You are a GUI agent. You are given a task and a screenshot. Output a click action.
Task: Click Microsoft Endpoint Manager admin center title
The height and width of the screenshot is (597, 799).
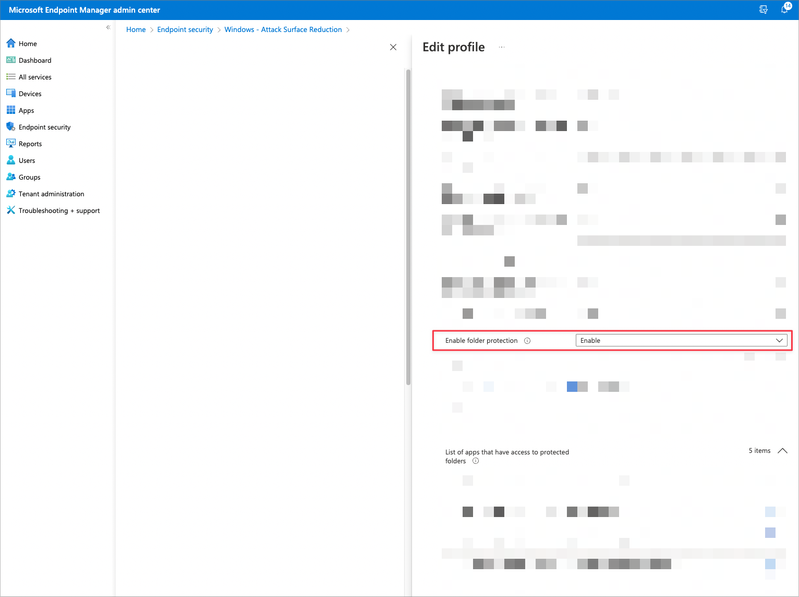coord(84,10)
